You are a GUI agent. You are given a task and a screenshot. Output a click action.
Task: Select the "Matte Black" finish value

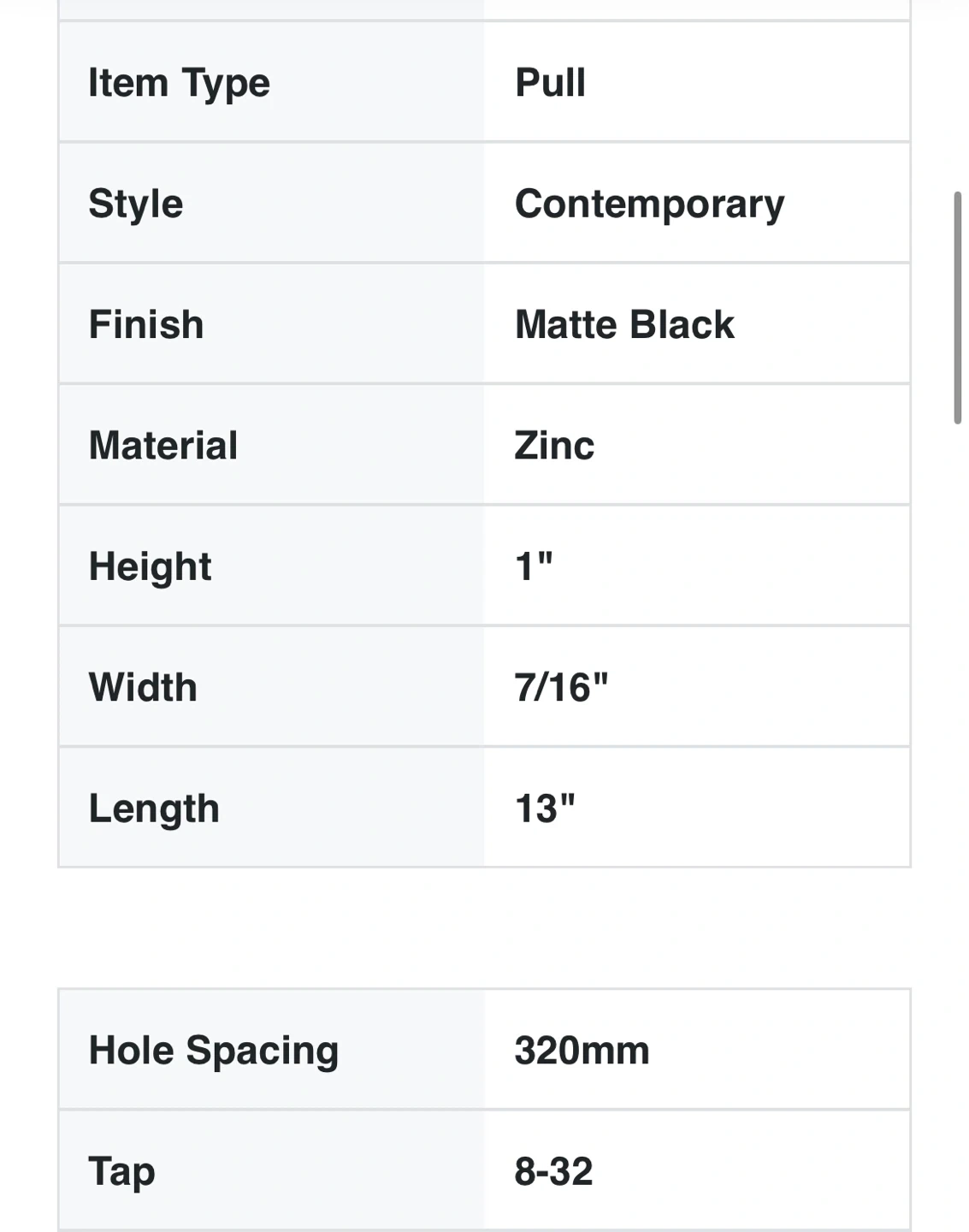[x=624, y=325]
